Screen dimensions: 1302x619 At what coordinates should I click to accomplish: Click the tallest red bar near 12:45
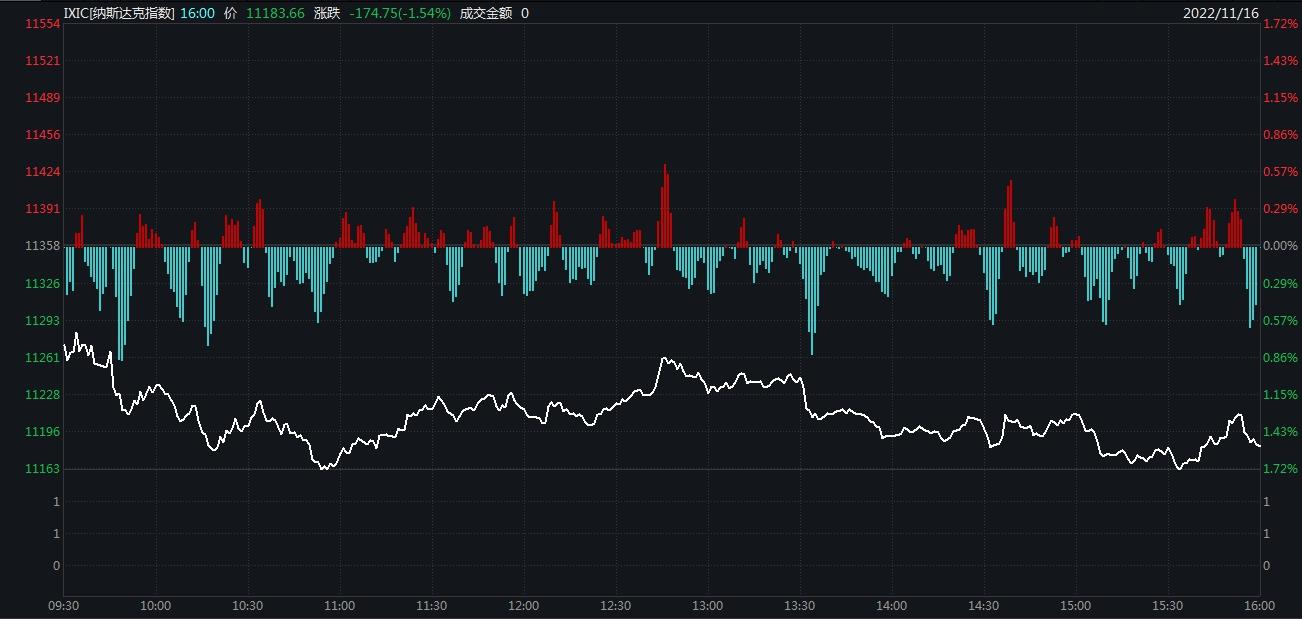coord(664,205)
